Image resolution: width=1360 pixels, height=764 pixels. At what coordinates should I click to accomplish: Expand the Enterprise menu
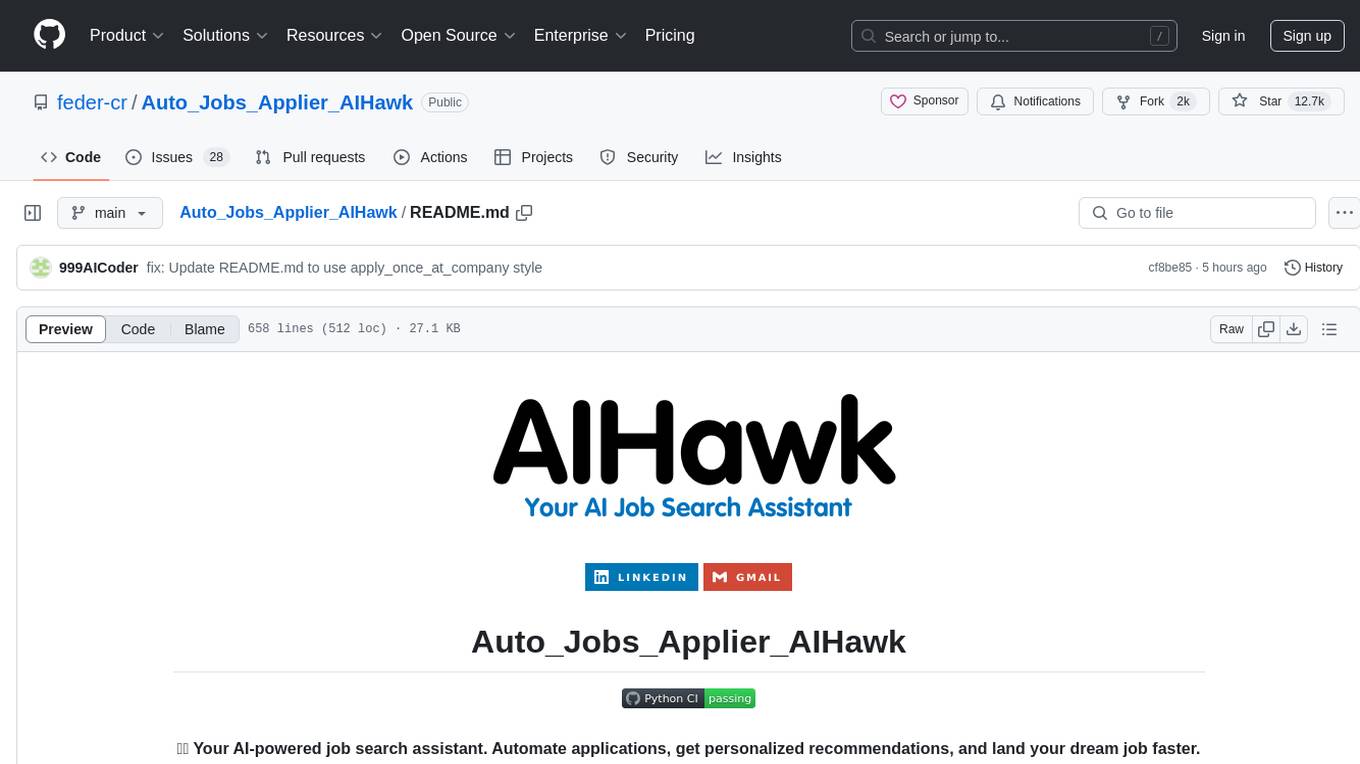pos(580,35)
